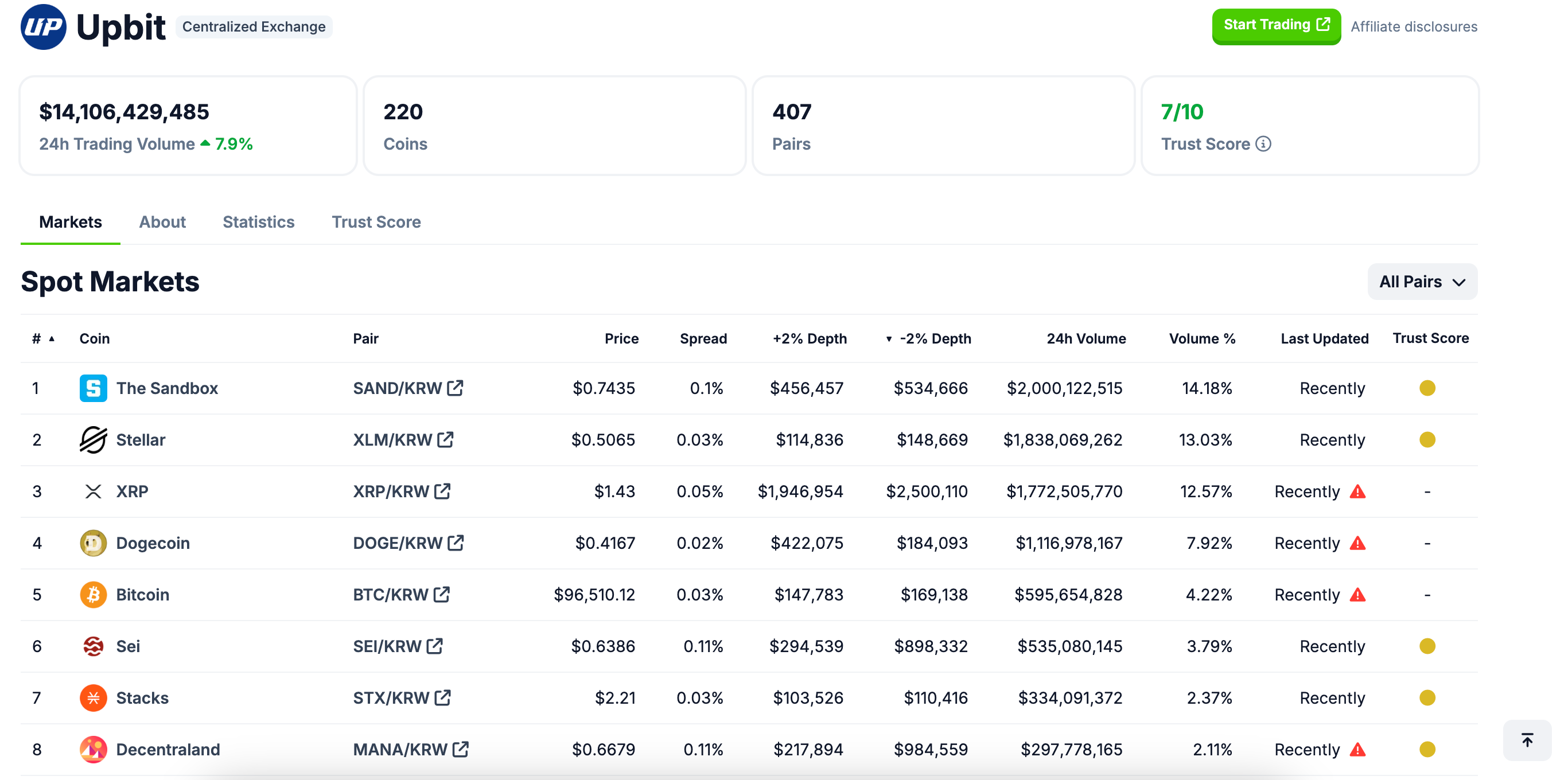Viewport: 1568px width, 780px height.
Task: Click the $2,000,122,515 volume cell
Action: (x=1064, y=388)
